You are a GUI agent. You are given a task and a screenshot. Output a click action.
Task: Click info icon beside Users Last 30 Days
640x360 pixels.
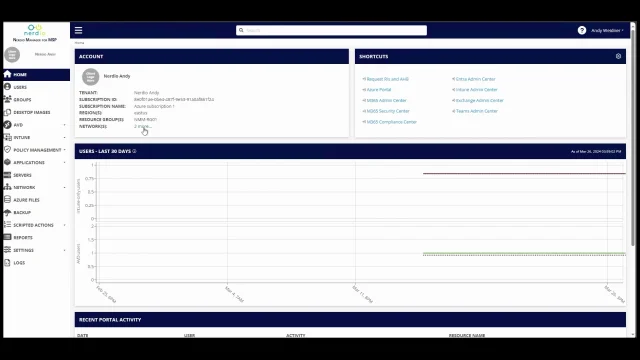click(134, 151)
